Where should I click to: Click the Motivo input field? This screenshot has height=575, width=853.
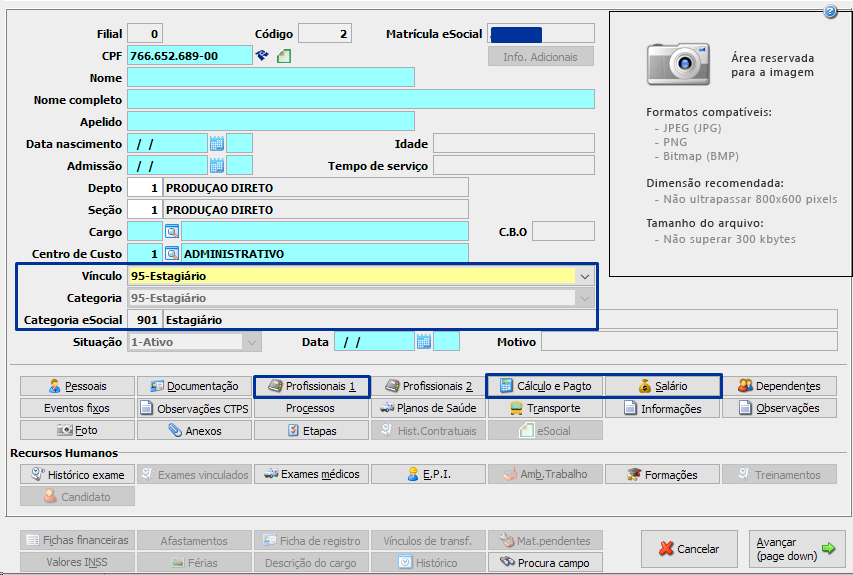689,342
